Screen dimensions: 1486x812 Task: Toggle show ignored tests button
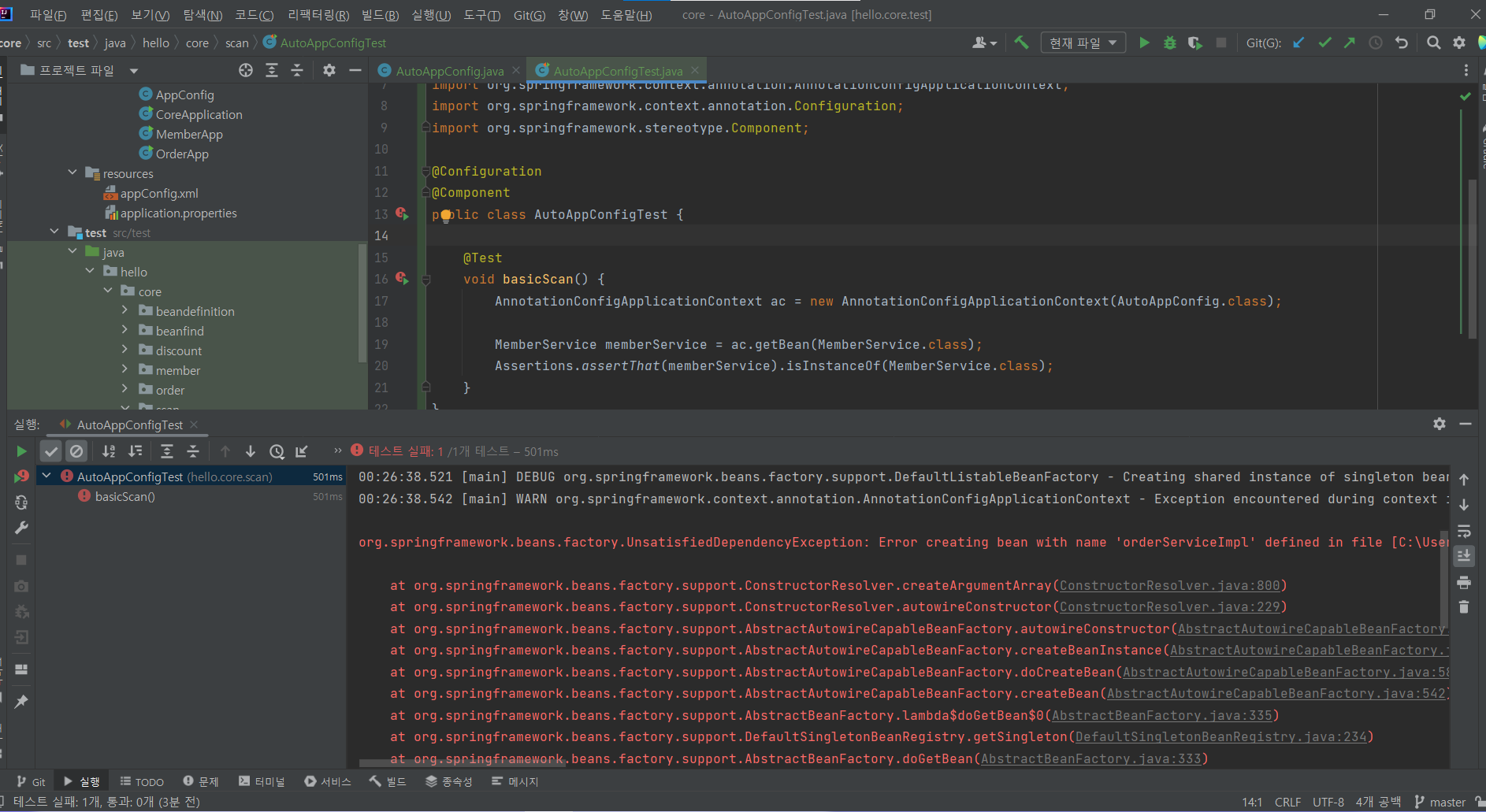coord(76,451)
